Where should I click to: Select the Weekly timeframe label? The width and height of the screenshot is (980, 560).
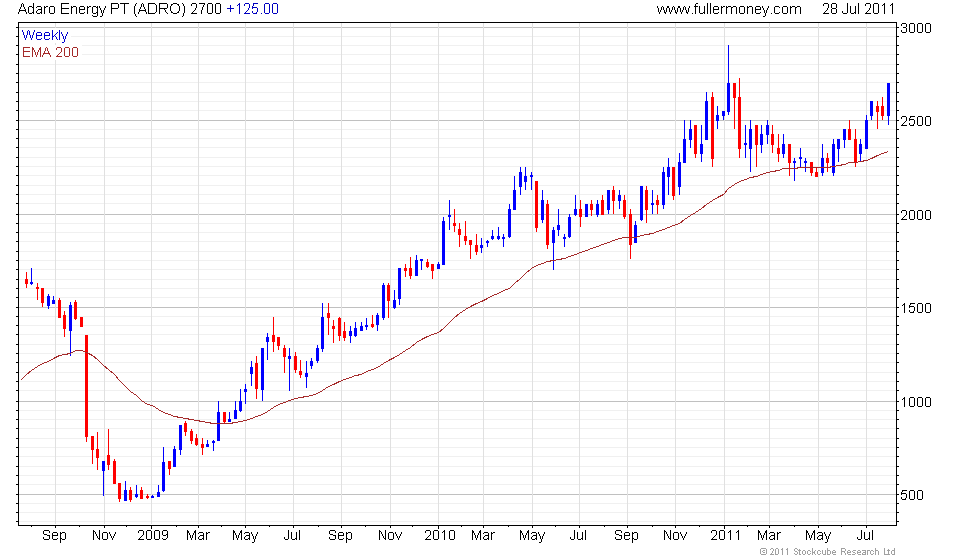(x=45, y=36)
